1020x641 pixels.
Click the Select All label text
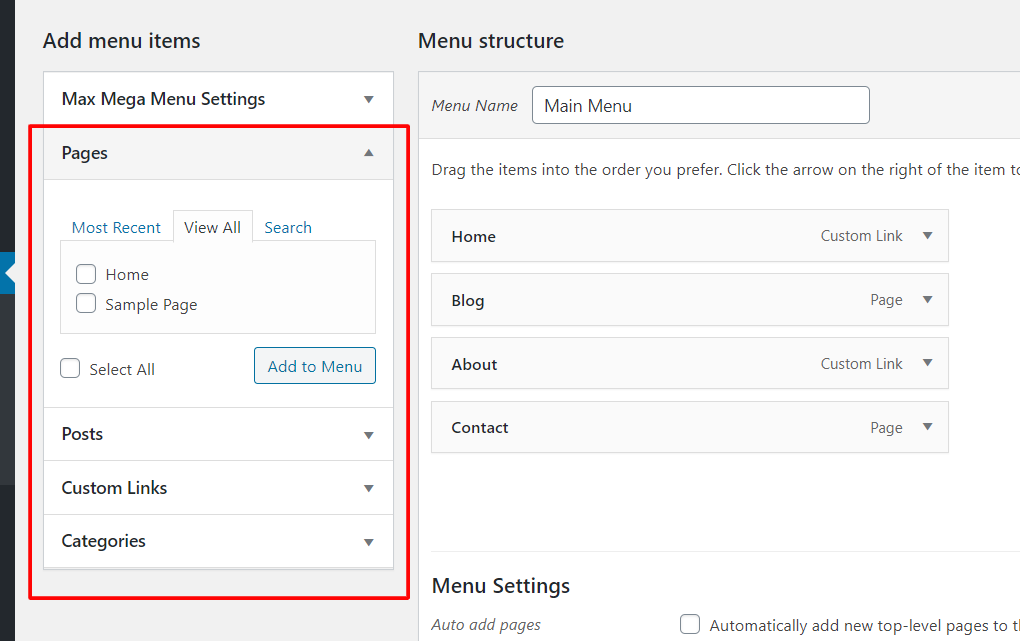click(122, 370)
